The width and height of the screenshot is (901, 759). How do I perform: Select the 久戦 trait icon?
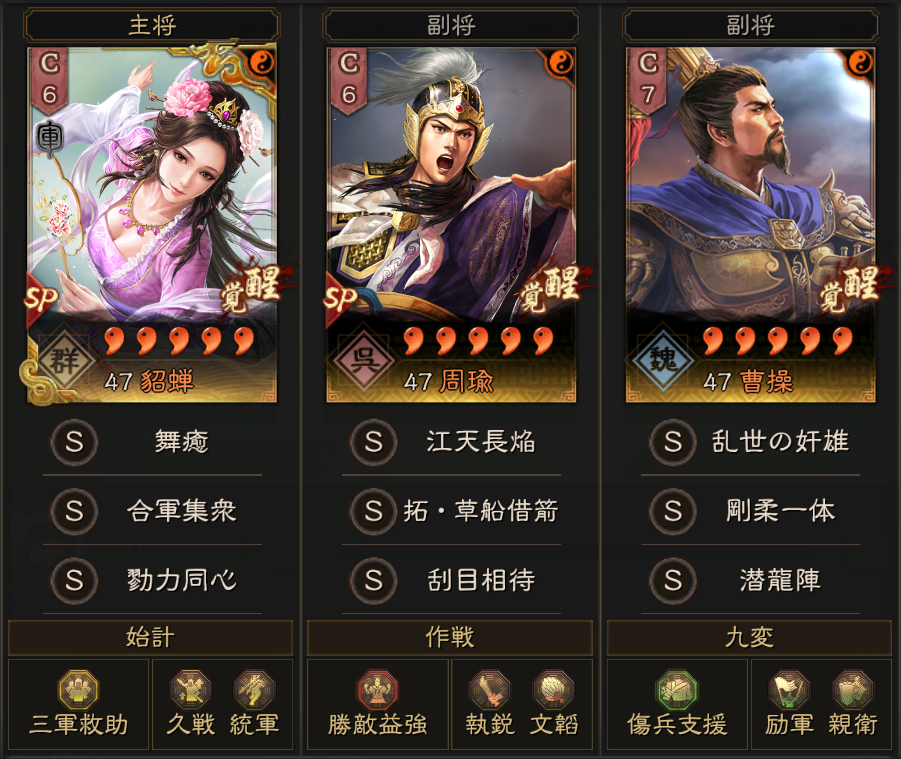coord(190,689)
